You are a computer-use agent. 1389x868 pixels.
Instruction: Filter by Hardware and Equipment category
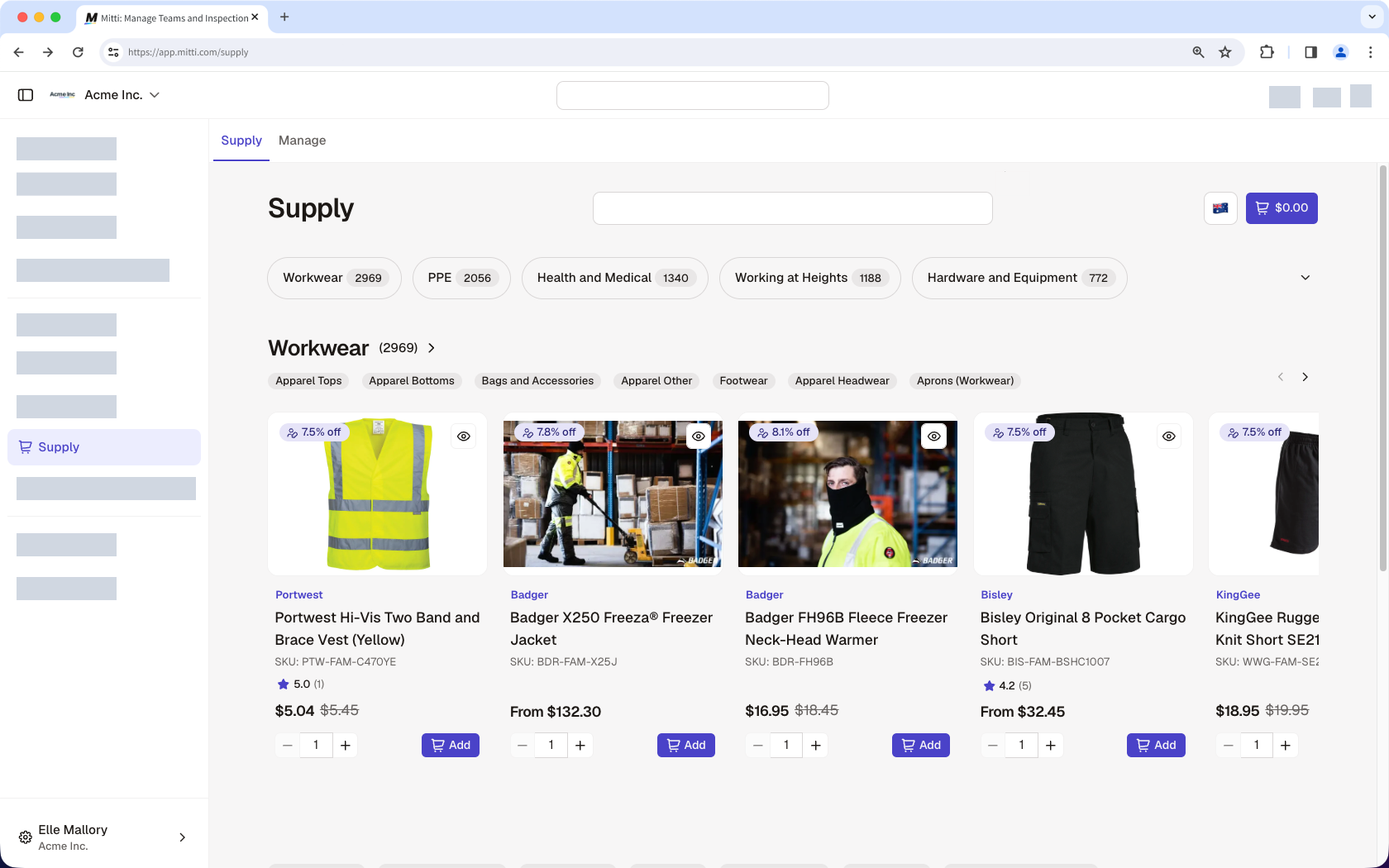1019,278
